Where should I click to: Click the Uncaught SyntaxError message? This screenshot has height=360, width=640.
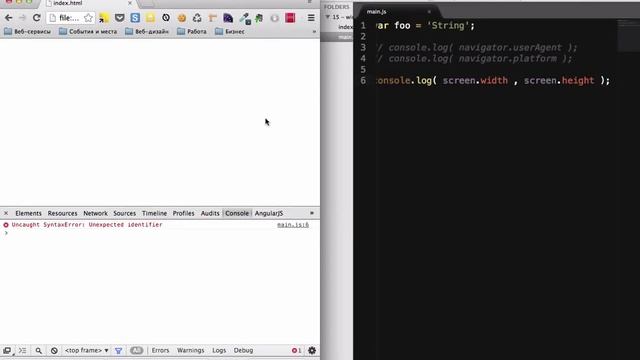(87, 225)
